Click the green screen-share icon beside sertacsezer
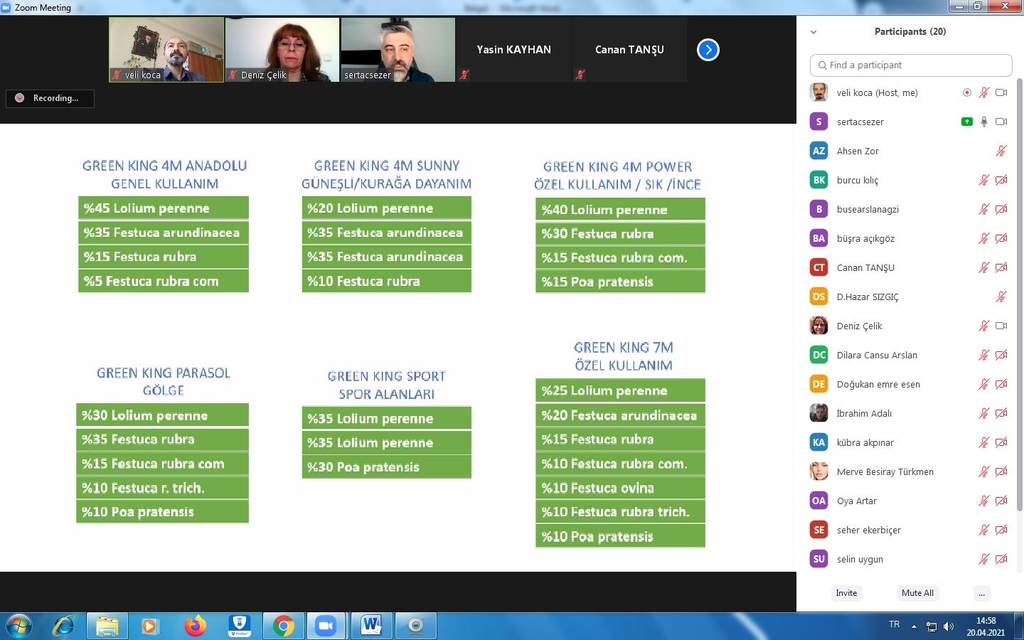 click(x=967, y=121)
